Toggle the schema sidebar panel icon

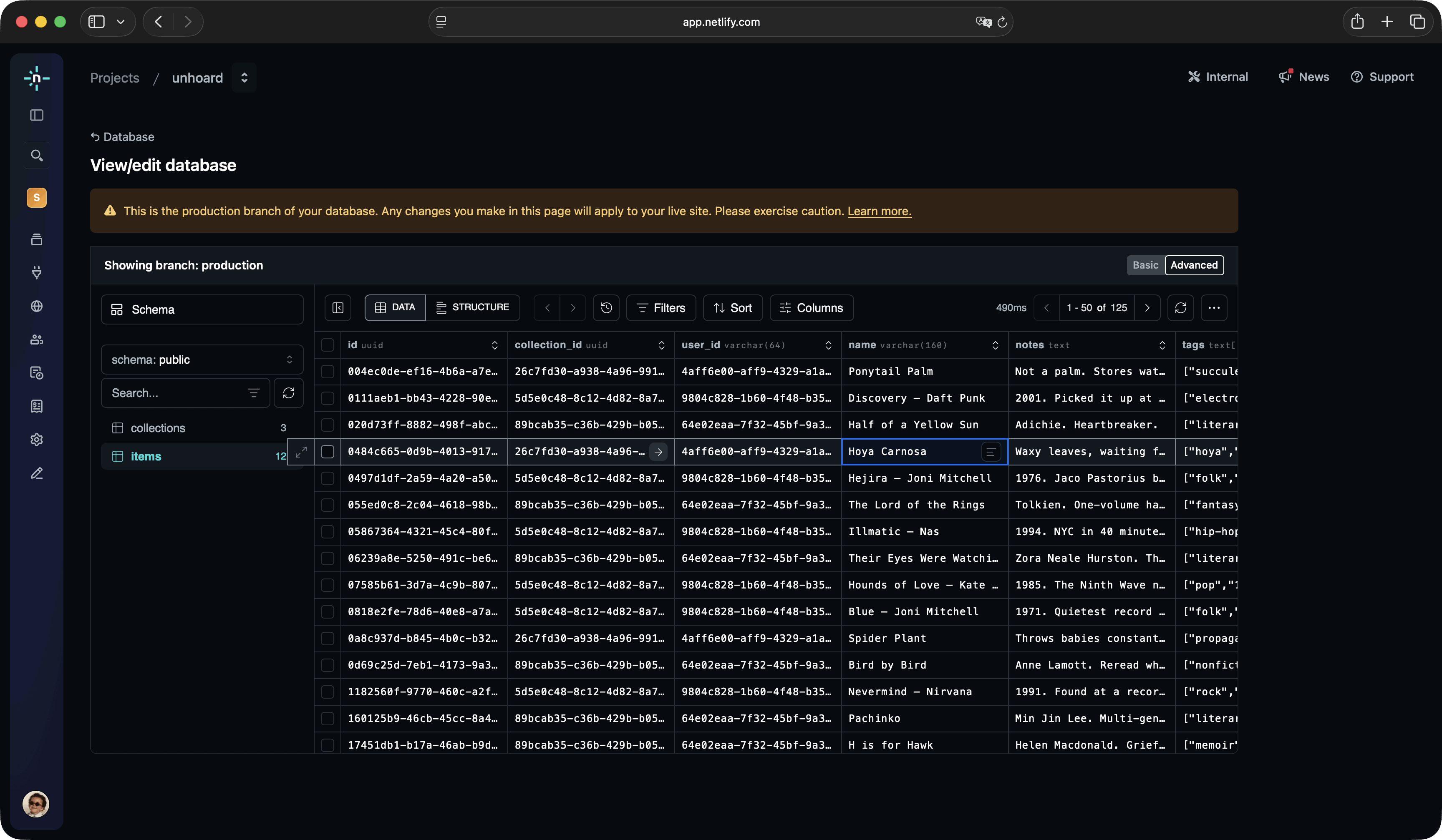pos(338,308)
